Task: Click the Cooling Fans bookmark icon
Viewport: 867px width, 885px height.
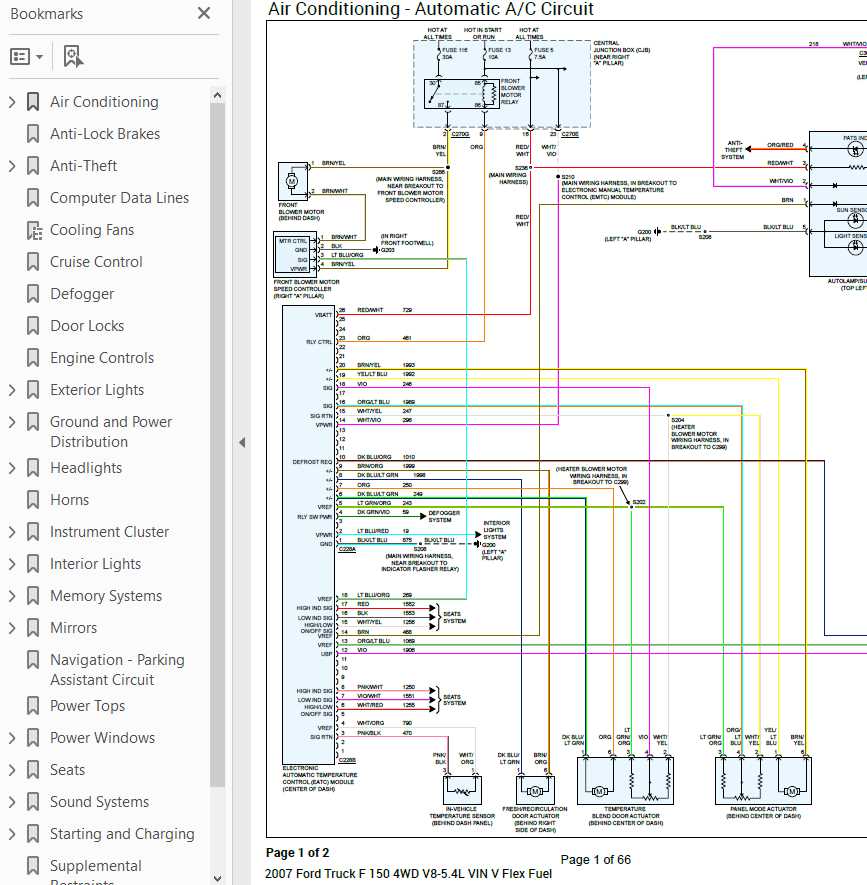Action: [34, 230]
